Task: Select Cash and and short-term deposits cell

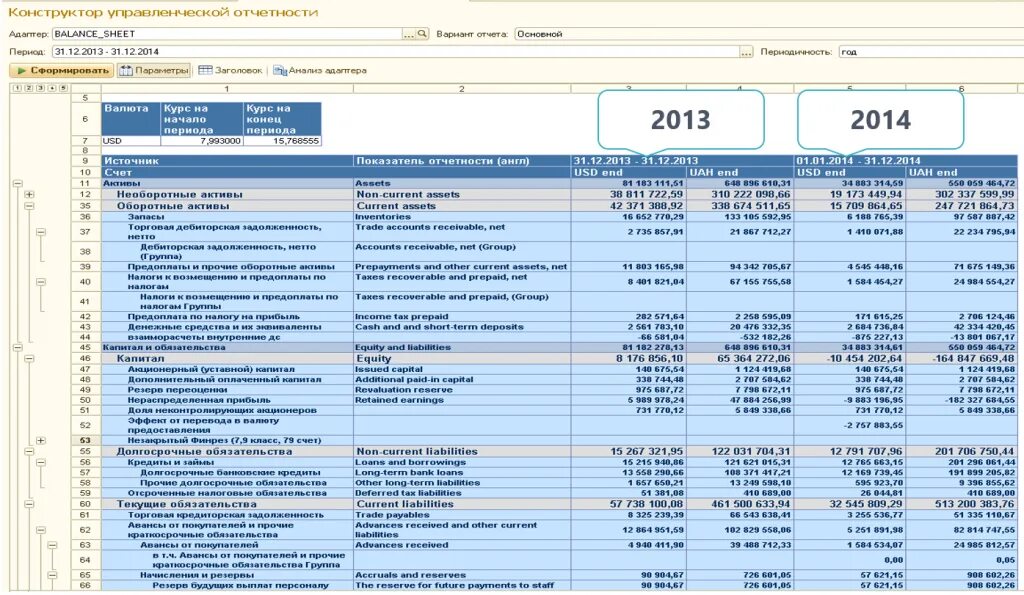Action: click(x=462, y=327)
